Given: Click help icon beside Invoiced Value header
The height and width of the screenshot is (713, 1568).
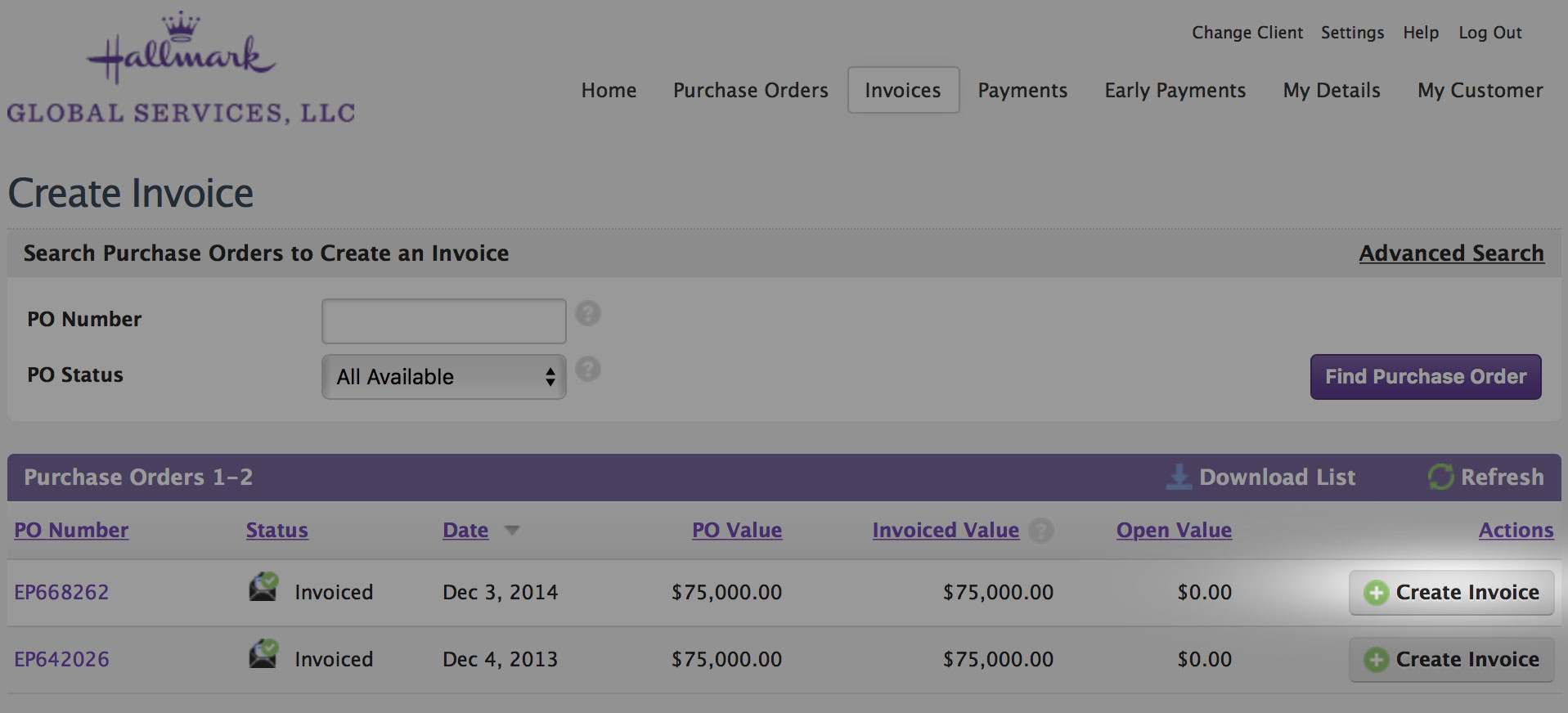Looking at the screenshot, I should click(1041, 531).
